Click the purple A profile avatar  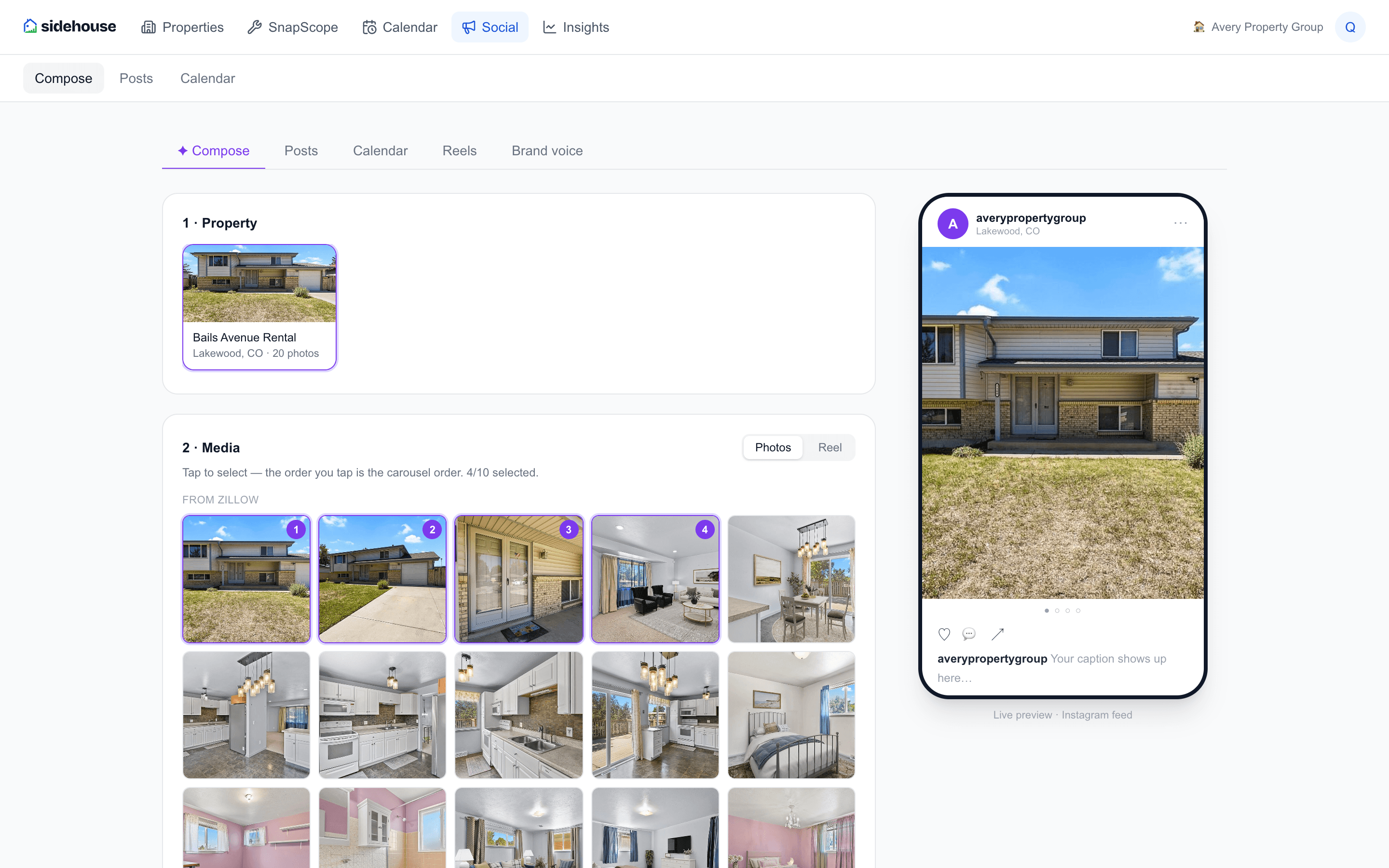click(953, 224)
